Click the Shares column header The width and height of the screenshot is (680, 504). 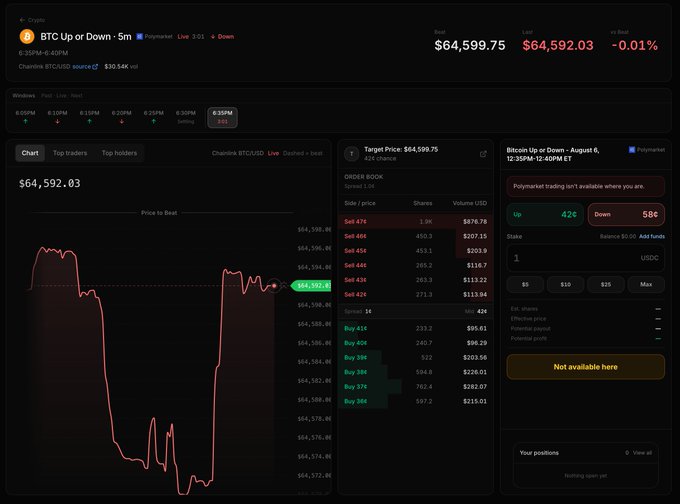(x=422, y=203)
